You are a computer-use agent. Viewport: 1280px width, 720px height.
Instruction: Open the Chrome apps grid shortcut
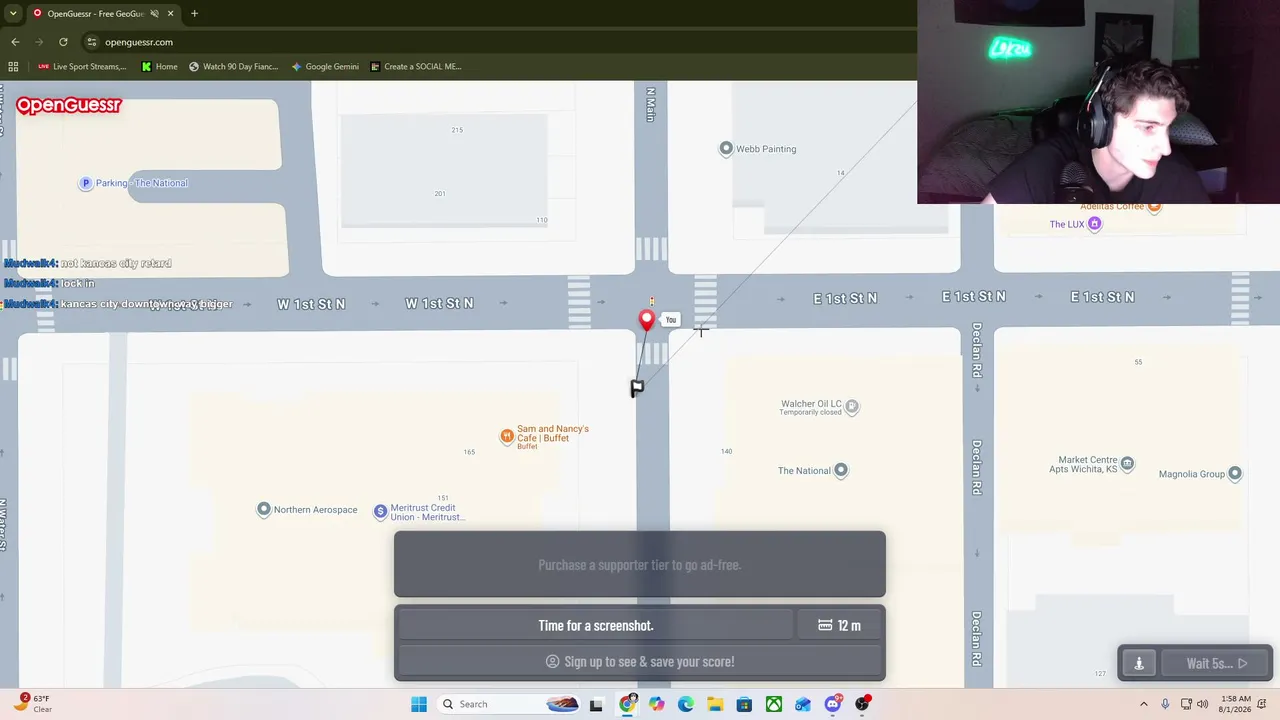(13, 67)
